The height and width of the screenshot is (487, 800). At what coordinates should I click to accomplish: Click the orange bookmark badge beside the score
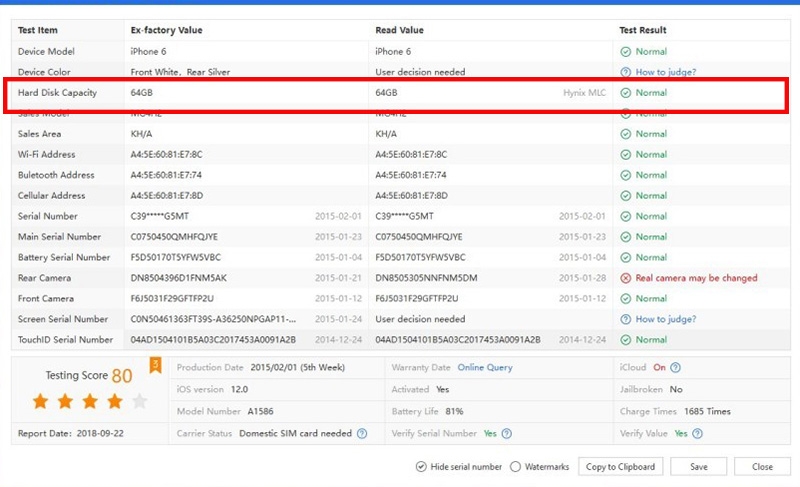(155, 365)
